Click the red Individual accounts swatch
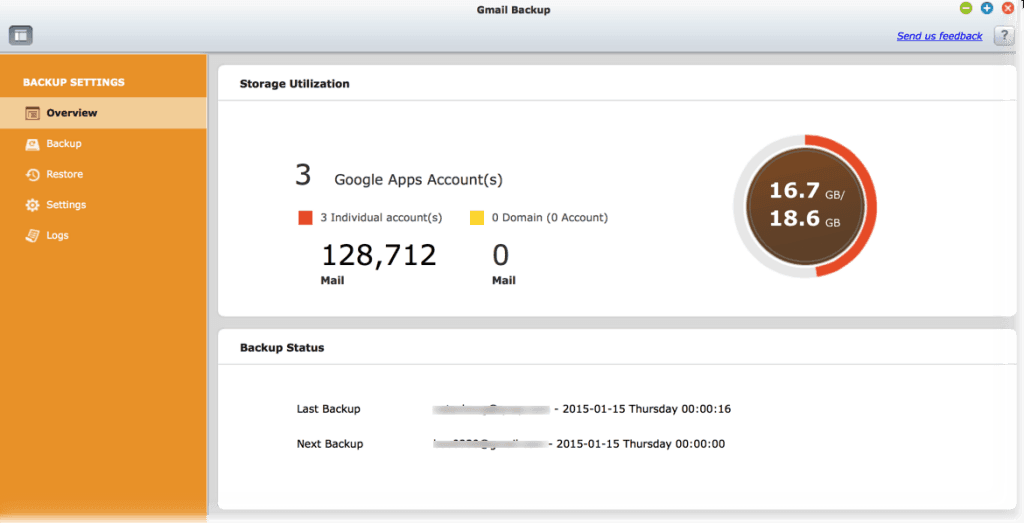Screen dimensions: 1024x523 pos(305,217)
